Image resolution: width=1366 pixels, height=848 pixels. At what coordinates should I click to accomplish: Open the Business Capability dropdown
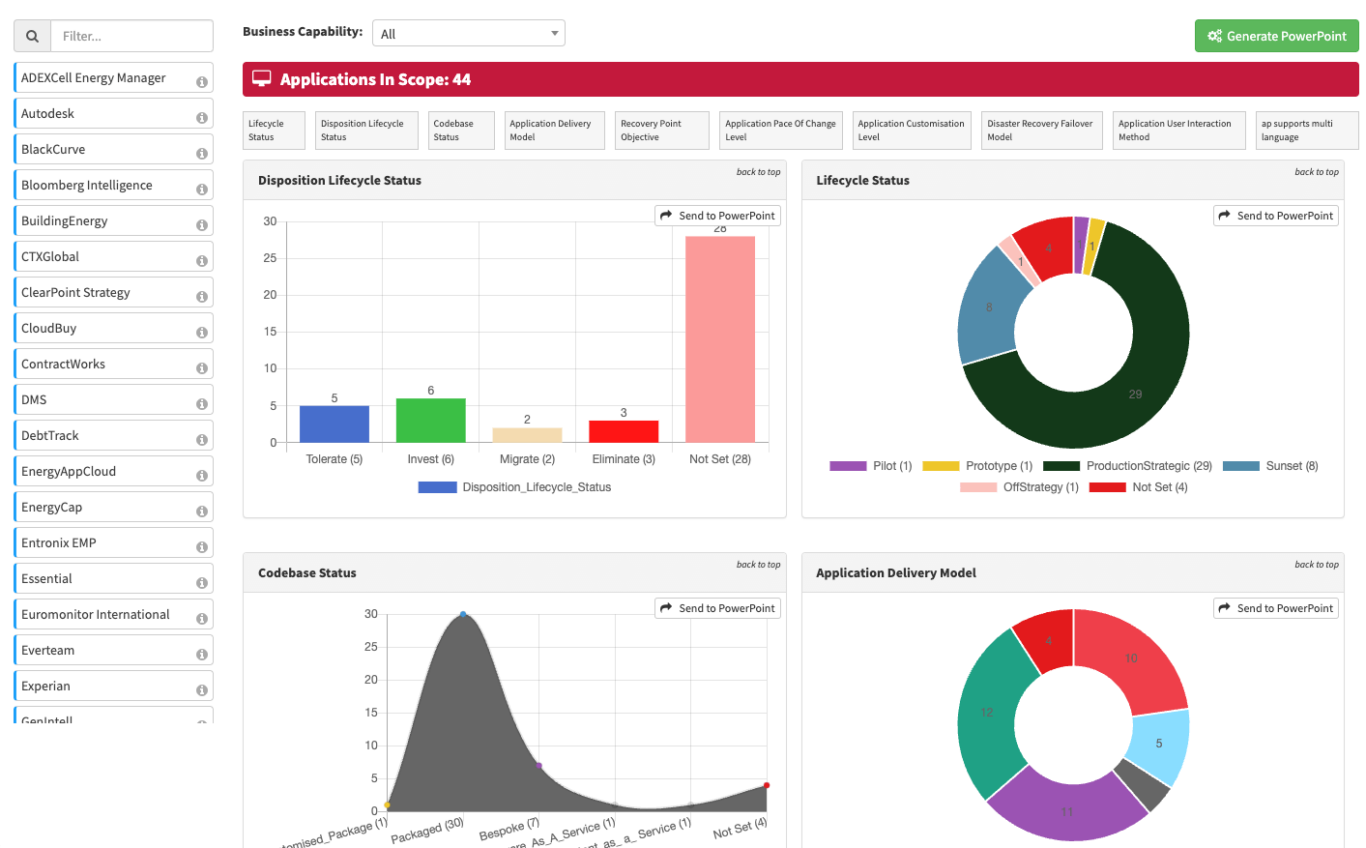coord(468,33)
